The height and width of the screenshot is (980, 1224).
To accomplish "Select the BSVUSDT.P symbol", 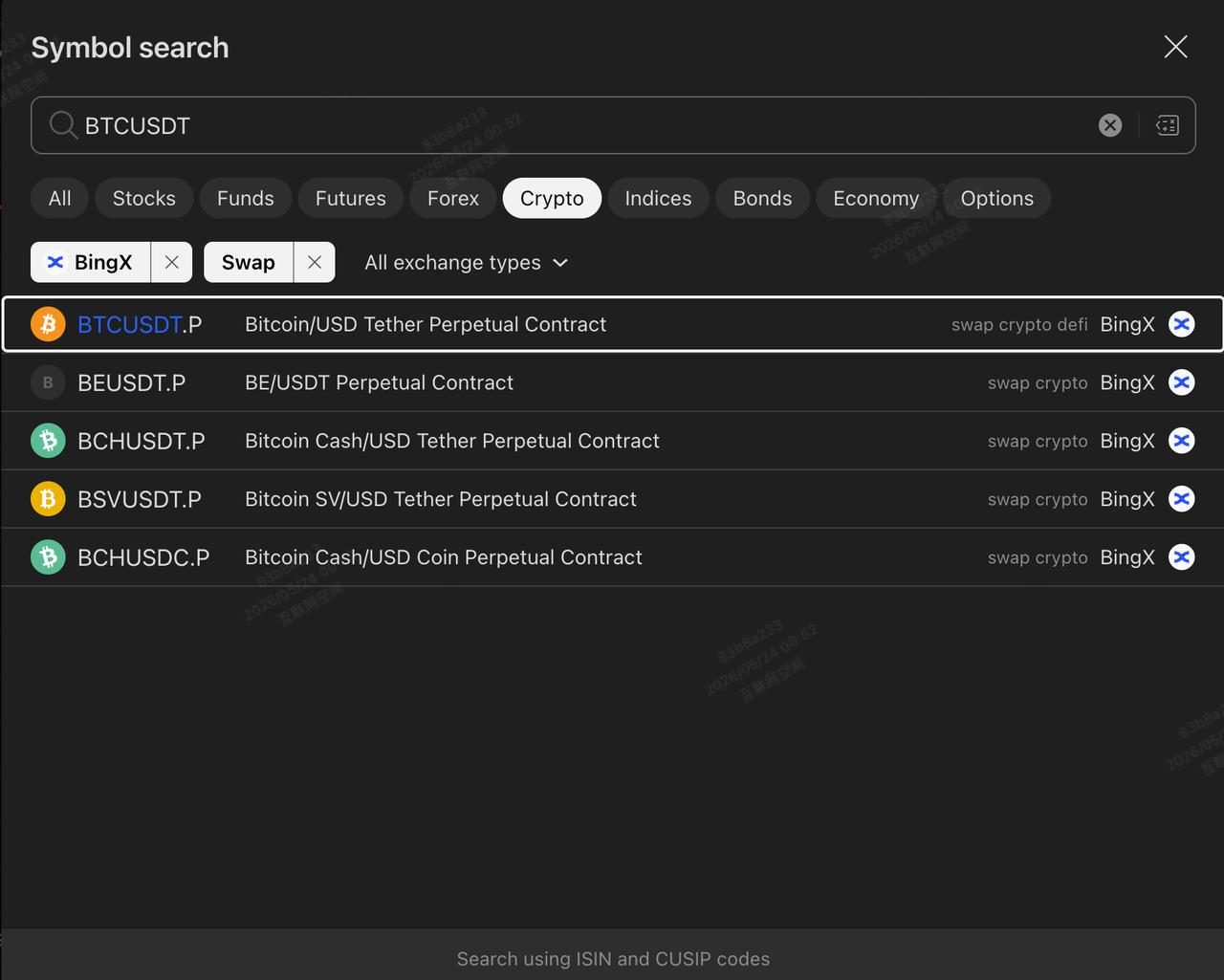I will click(140, 499).
